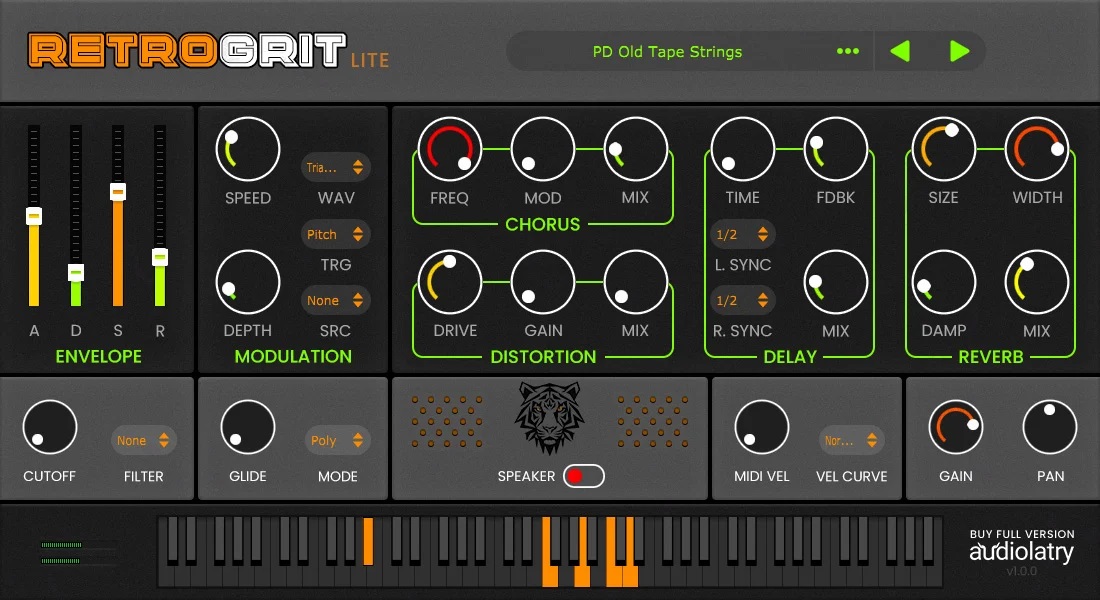The image size is (1100, 600).
Task: Open the WAV waveform dropdown
Action: click(x=336, y=167)
